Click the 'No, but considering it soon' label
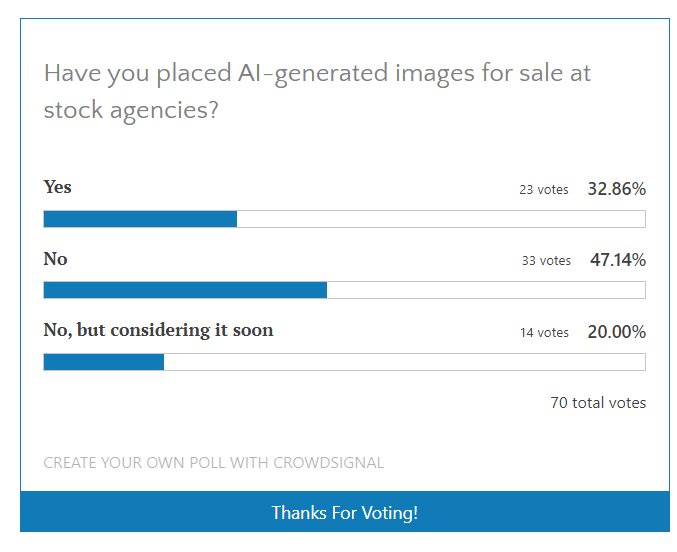The width and height of the screenshot is (677, 552). (158, 330)
